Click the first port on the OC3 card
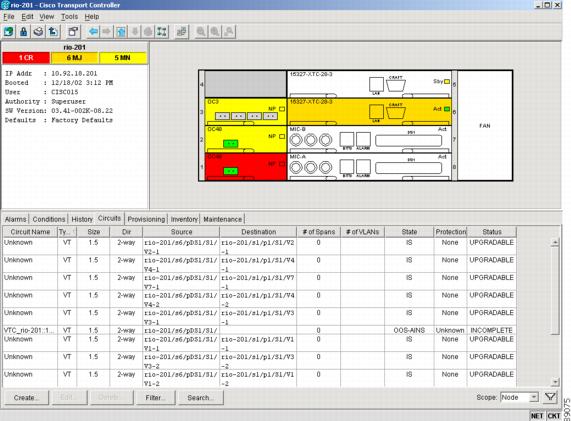This screenshot has width=571, height=421. (x=223, y=116)
